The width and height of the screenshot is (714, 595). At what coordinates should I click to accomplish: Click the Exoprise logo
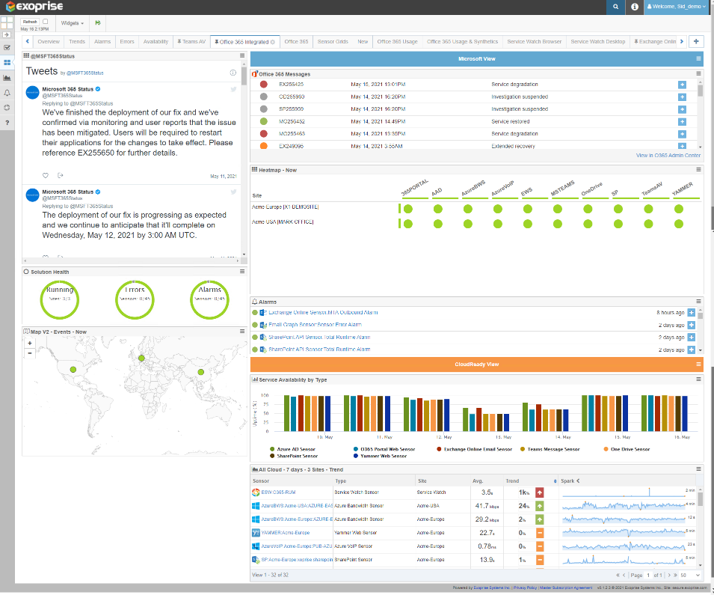pyautogui.click(x=35, y=7)
